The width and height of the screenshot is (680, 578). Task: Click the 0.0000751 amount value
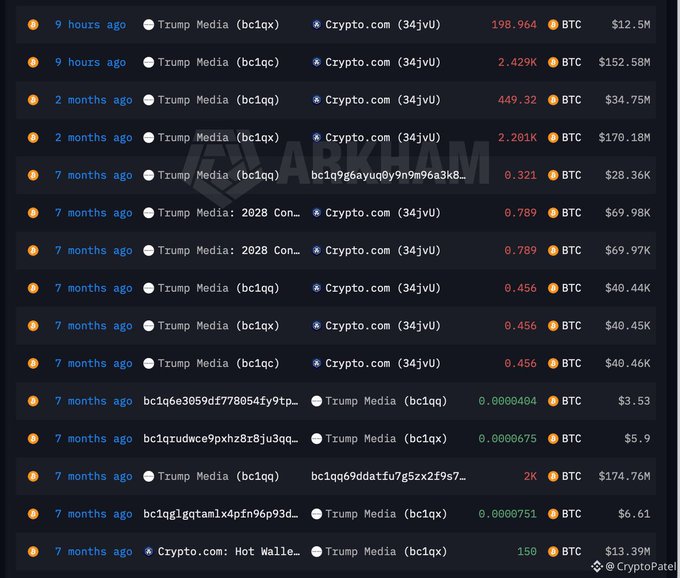507,514
